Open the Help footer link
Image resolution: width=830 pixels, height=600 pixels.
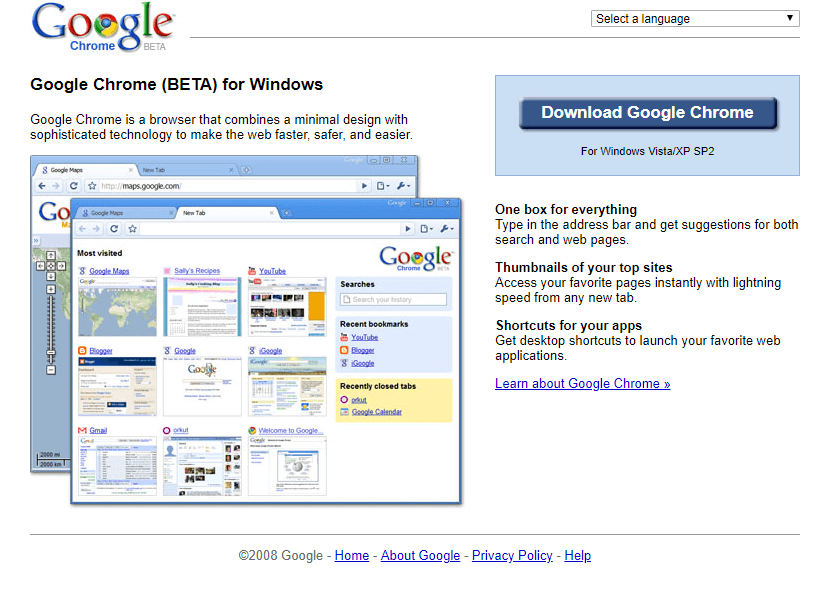point(578,556)
